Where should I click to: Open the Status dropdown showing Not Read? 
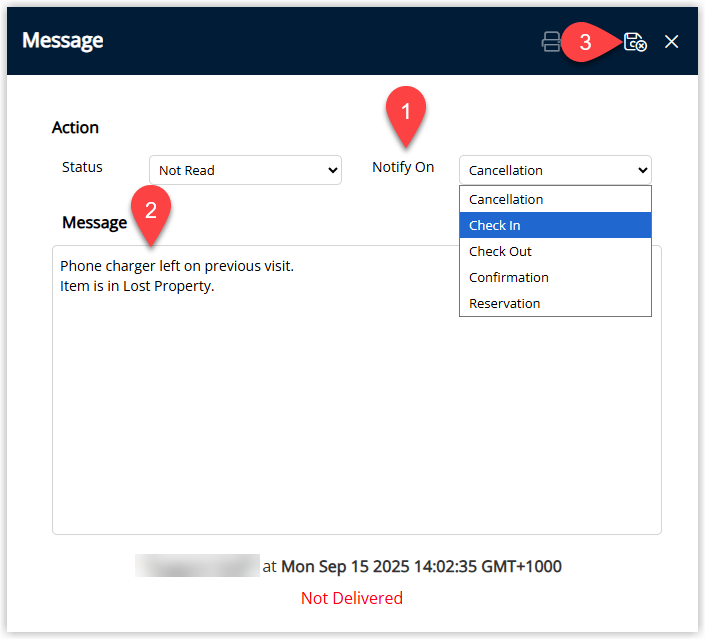click(x=245, y=170)
